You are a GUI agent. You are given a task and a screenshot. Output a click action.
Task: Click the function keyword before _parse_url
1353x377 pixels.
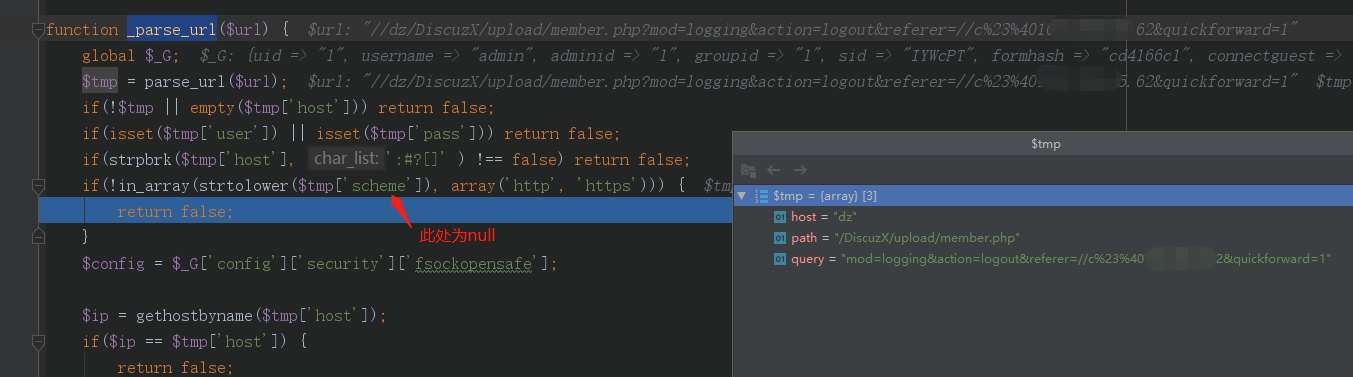pos(81,30)
